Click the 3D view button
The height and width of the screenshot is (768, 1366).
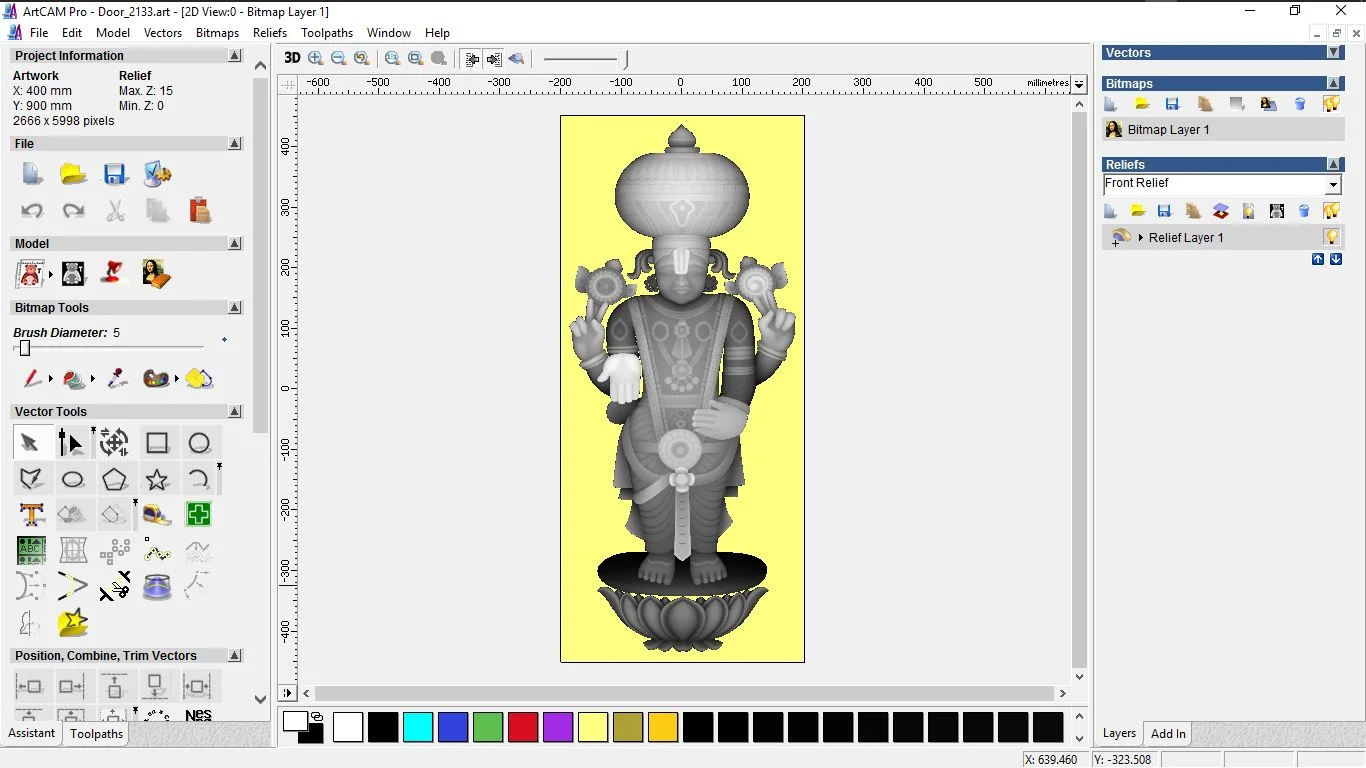292,58
